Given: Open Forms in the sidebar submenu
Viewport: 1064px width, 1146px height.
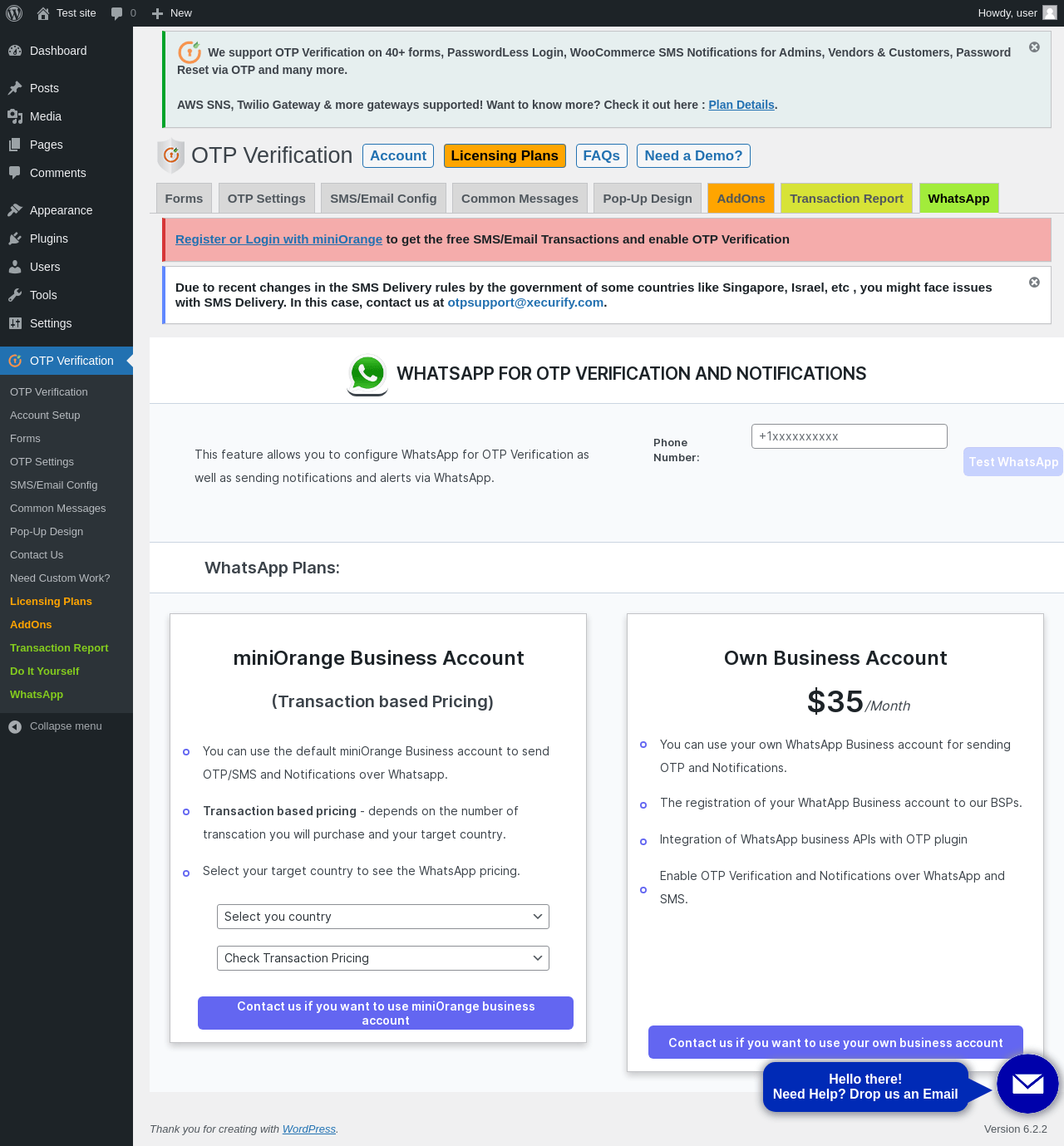Looking at the screenshot, I should coord(25,439).
